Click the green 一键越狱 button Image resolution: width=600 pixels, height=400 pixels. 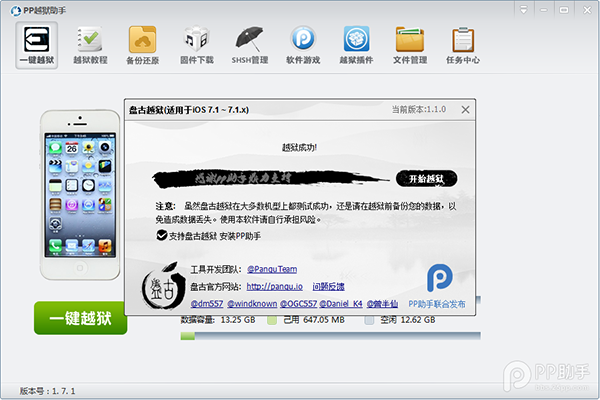pyautogui.click(x=80, y=318)
